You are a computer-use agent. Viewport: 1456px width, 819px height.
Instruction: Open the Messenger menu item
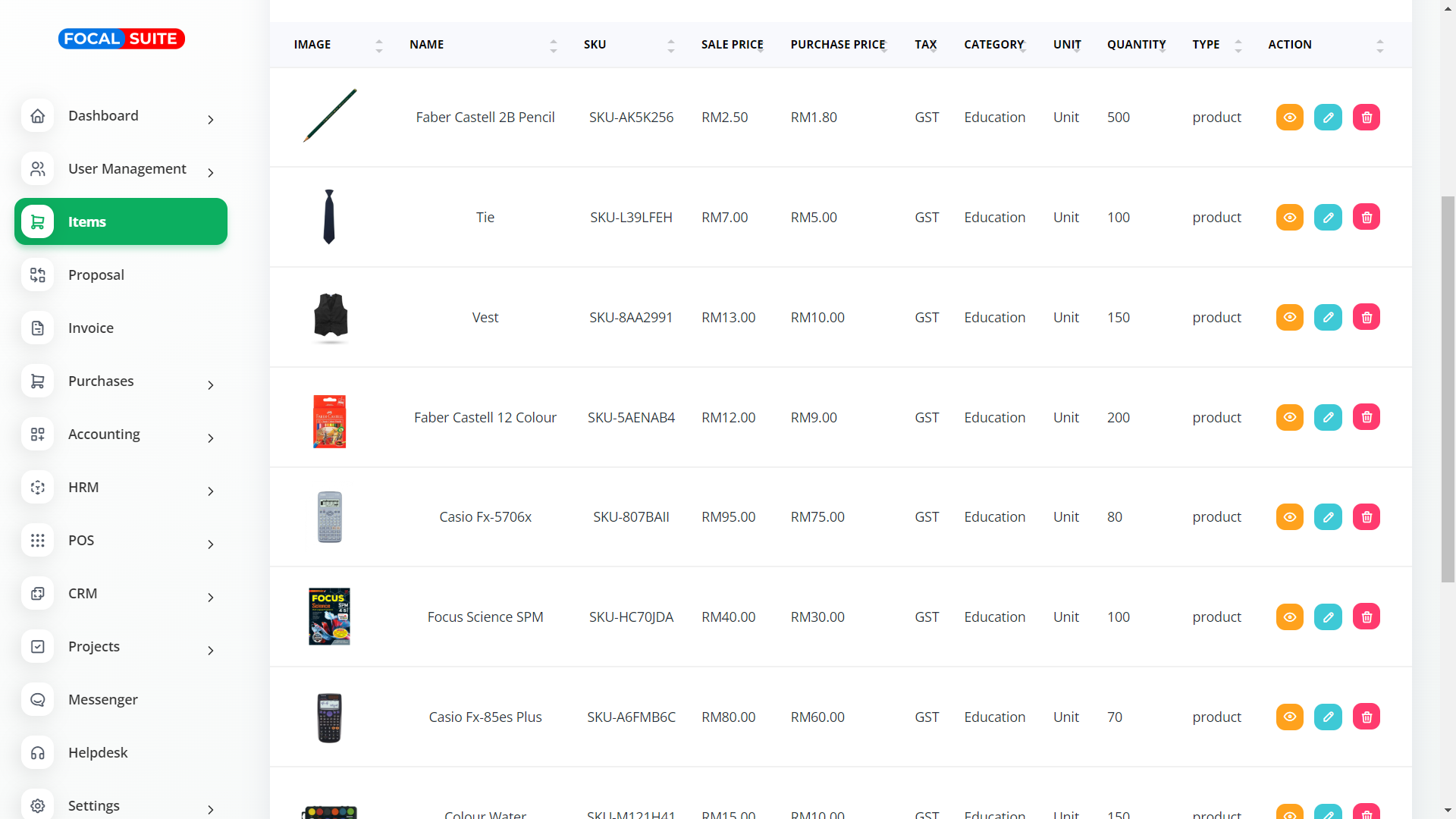[x=103, y=700]
